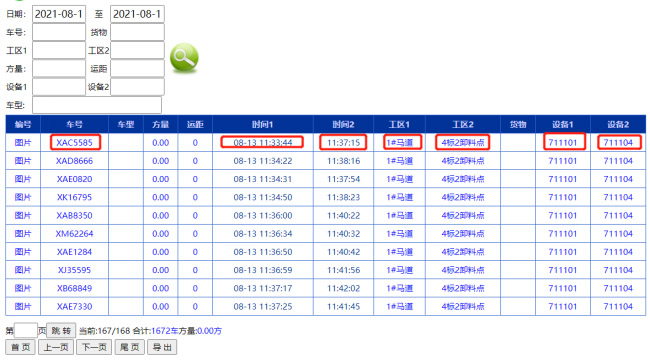The height and width of the screenshot is (364, 650).
Task: Click the green magnifier search icon
Action: [x=184, y=58]
